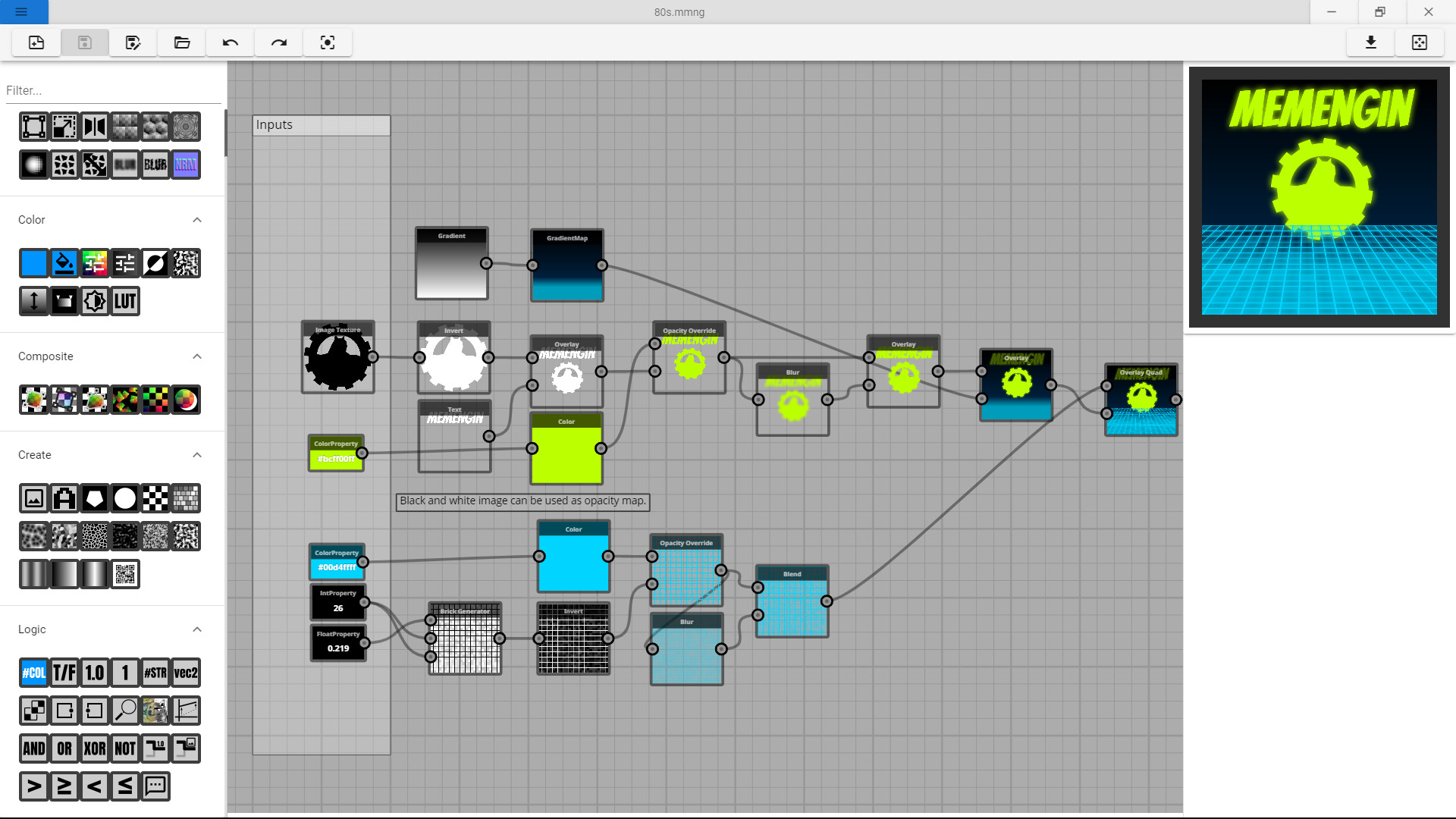Click the undo toolbar button
This screenshot has height=819, width=1456.
(x=231, y=42)
